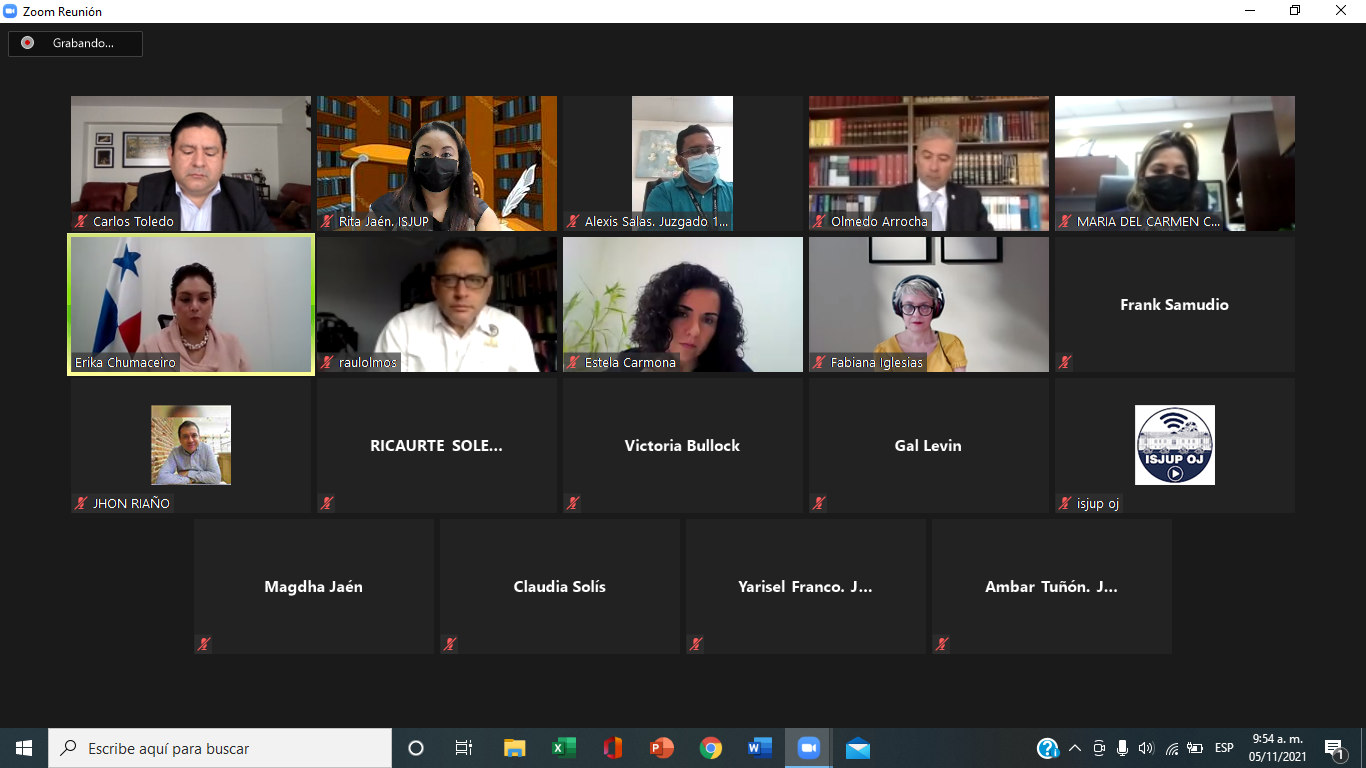Screen dimensions: 1366x768
Task: Expand the hidden system tray icons
Action: [x=1075, y=748]
